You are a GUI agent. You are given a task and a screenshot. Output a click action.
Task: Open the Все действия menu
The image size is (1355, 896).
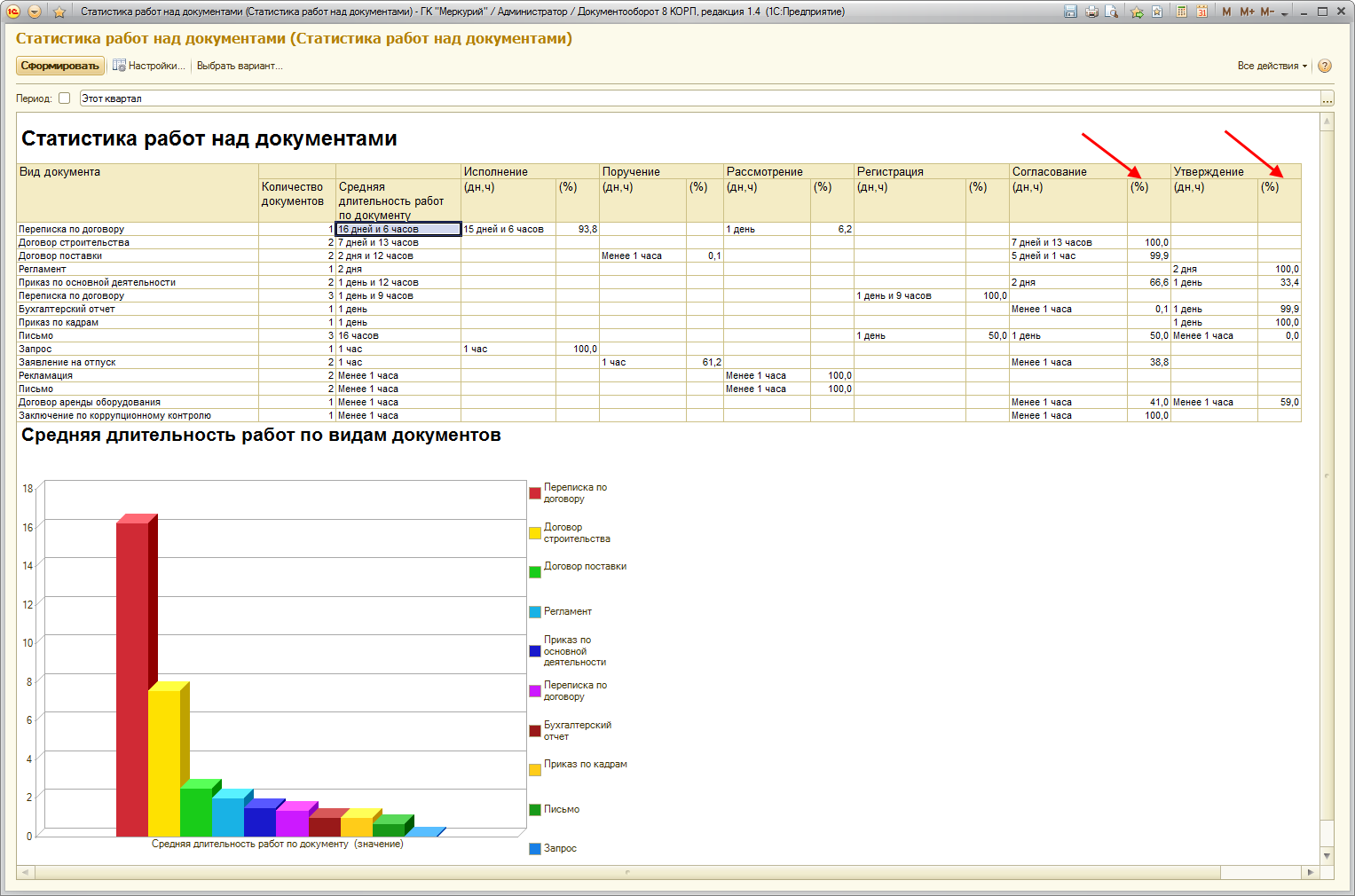pyautogui.click(x=1272, y=66)
